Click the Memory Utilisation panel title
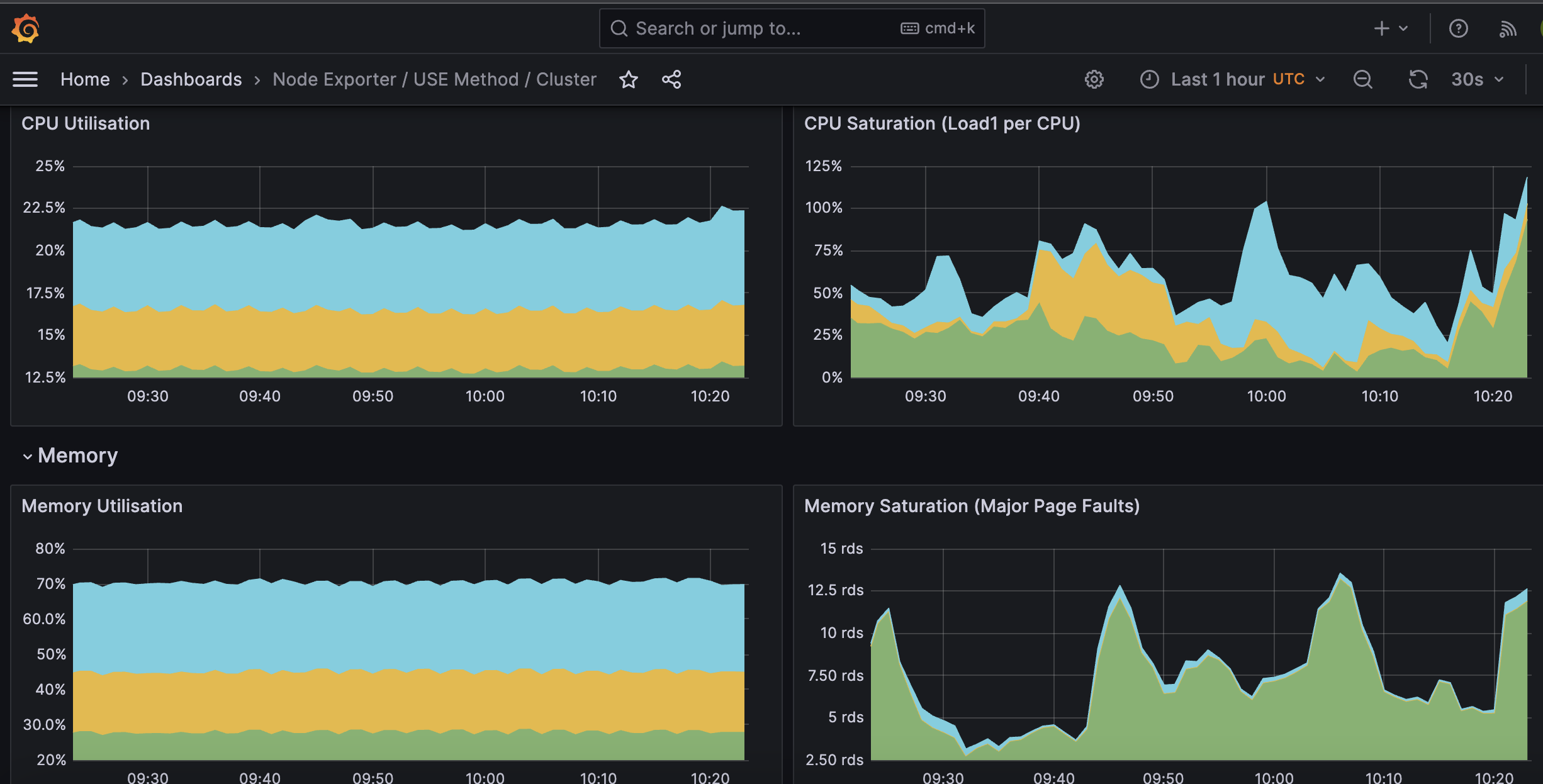 pyautogui.click(x=102, y=506)
